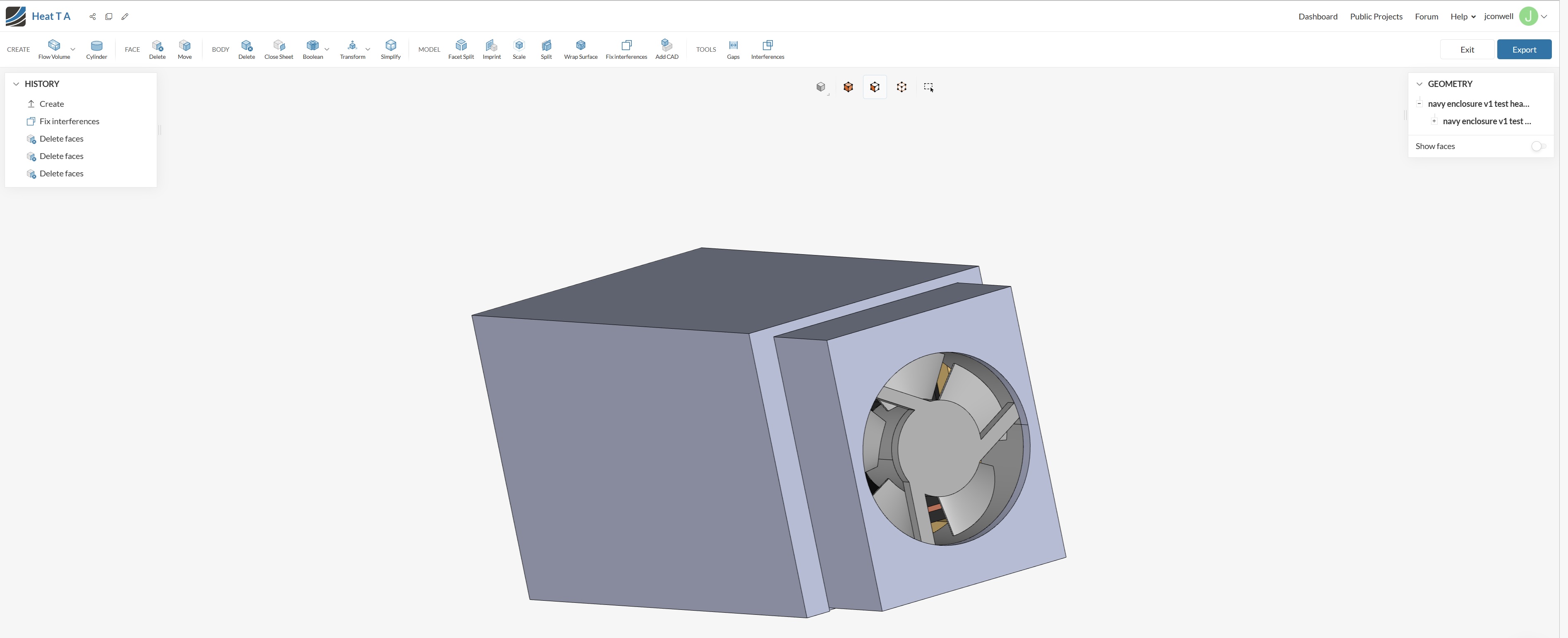Image resolution: width=1568 pixels, height=638 pixels.
Task: Open the view cube orientation menu
Action: (821, 87)
